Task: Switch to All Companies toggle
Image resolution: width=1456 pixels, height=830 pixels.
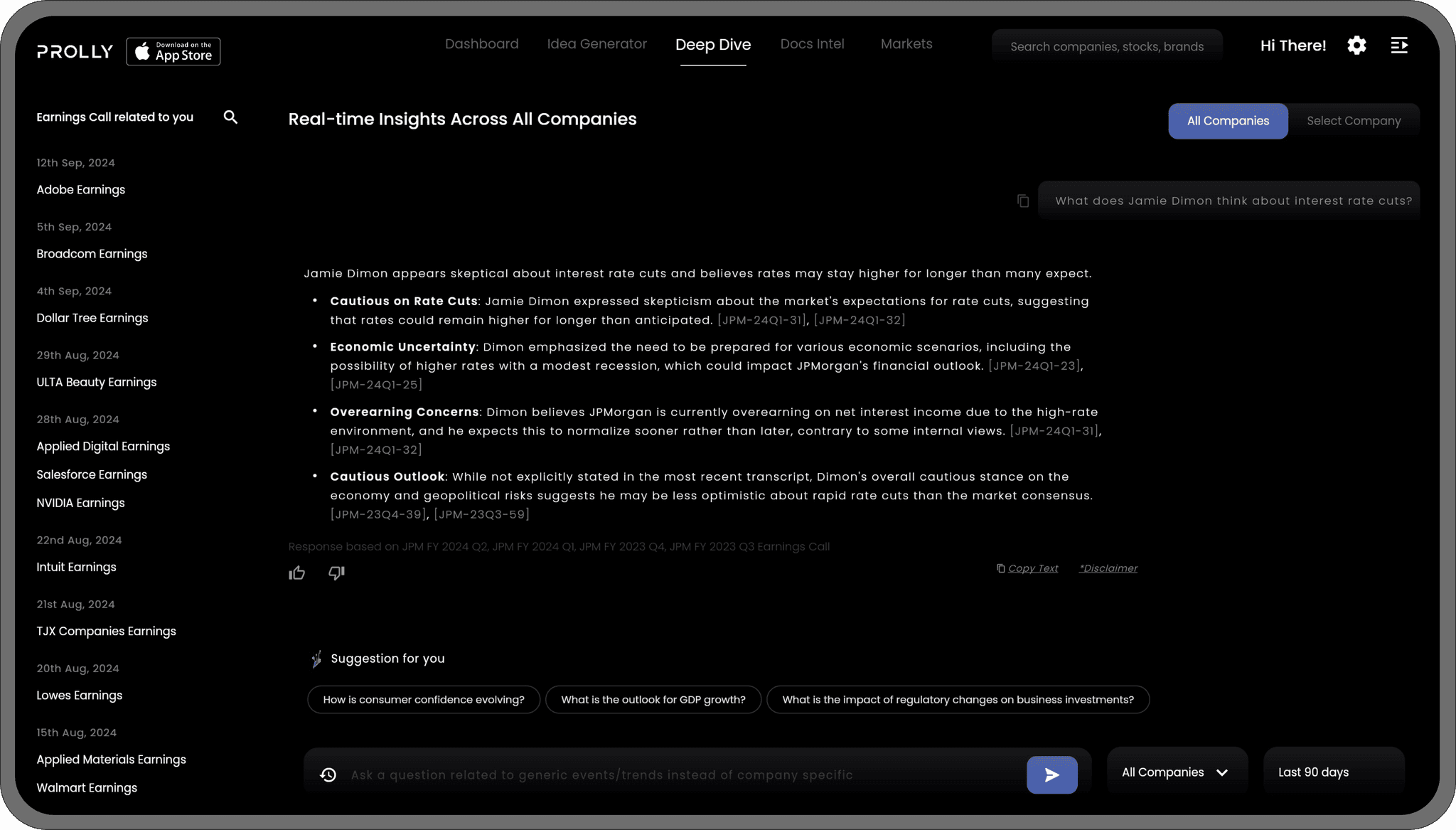Action: click(x=1228, y=121)
